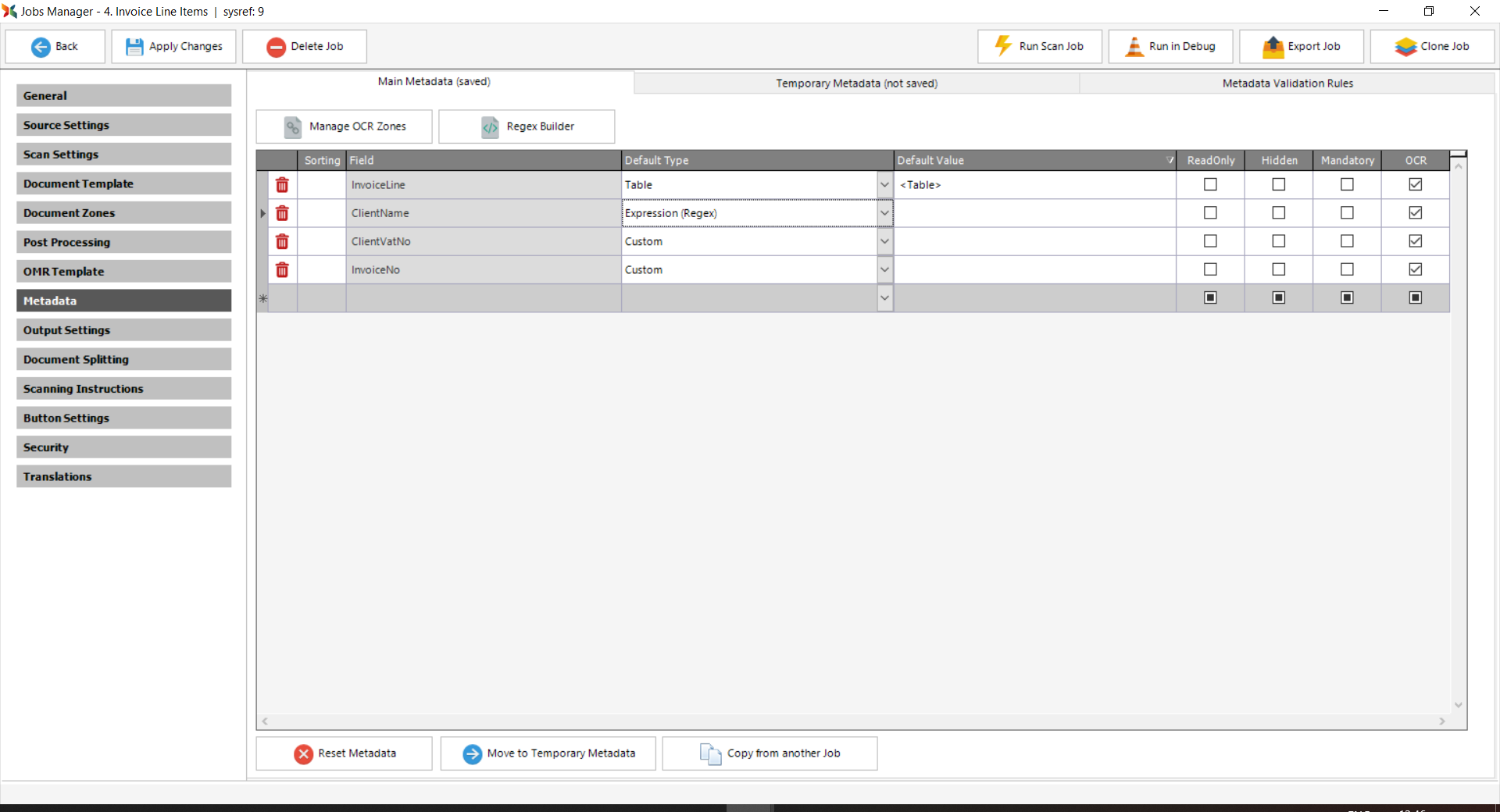Go to Output Settings section
1500x812 pixels.
(123, 330)
